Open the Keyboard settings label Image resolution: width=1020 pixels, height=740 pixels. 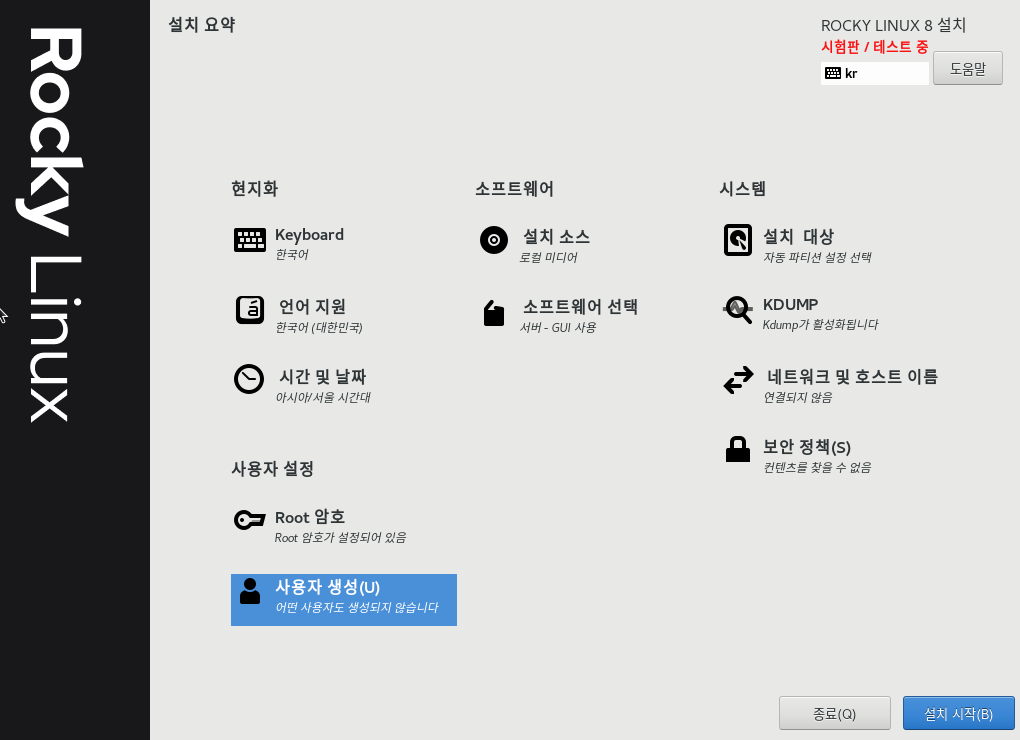click(x=309, y=235)
